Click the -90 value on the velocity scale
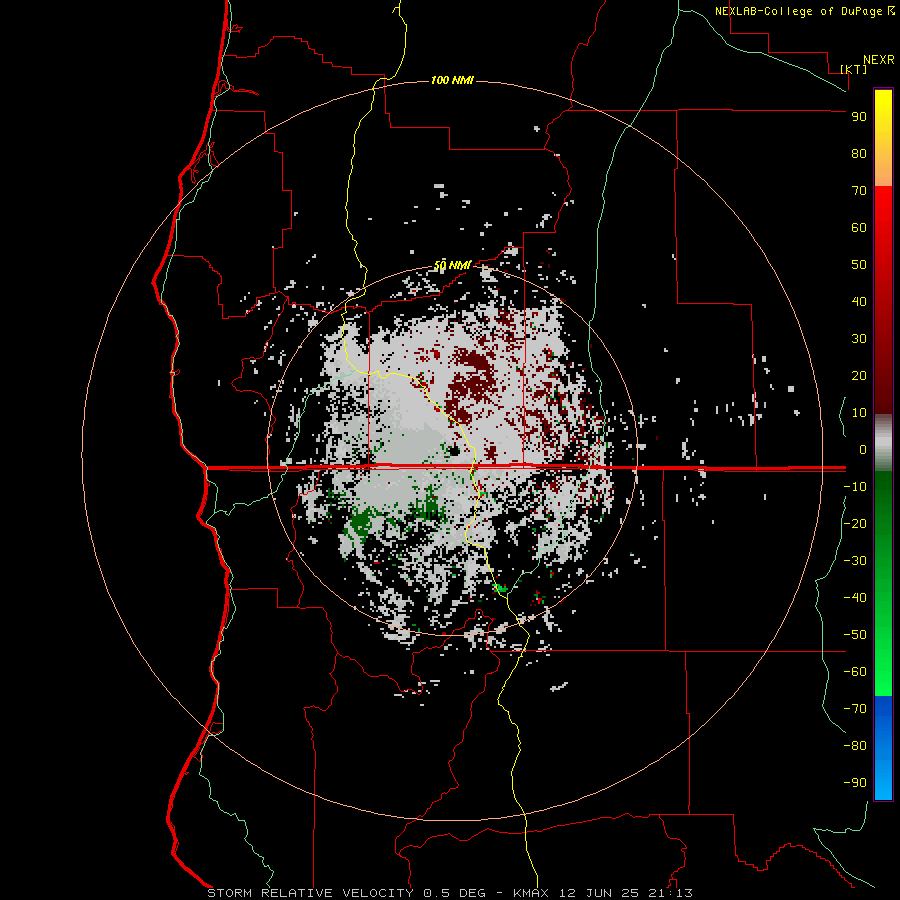Viewport: 900px width, 900px height. [855, 783]
